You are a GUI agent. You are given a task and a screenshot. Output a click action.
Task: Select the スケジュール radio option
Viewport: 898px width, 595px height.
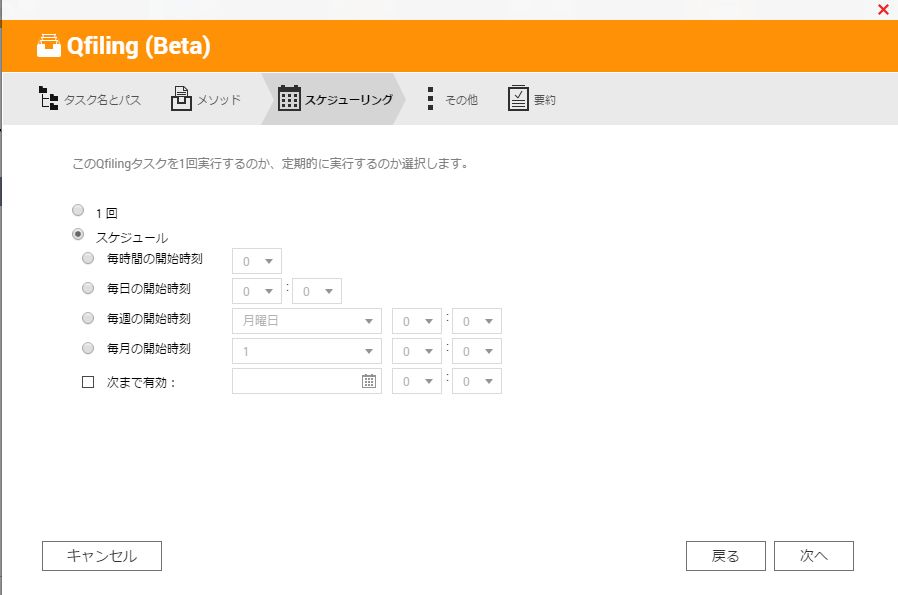[x=78, y=234]
